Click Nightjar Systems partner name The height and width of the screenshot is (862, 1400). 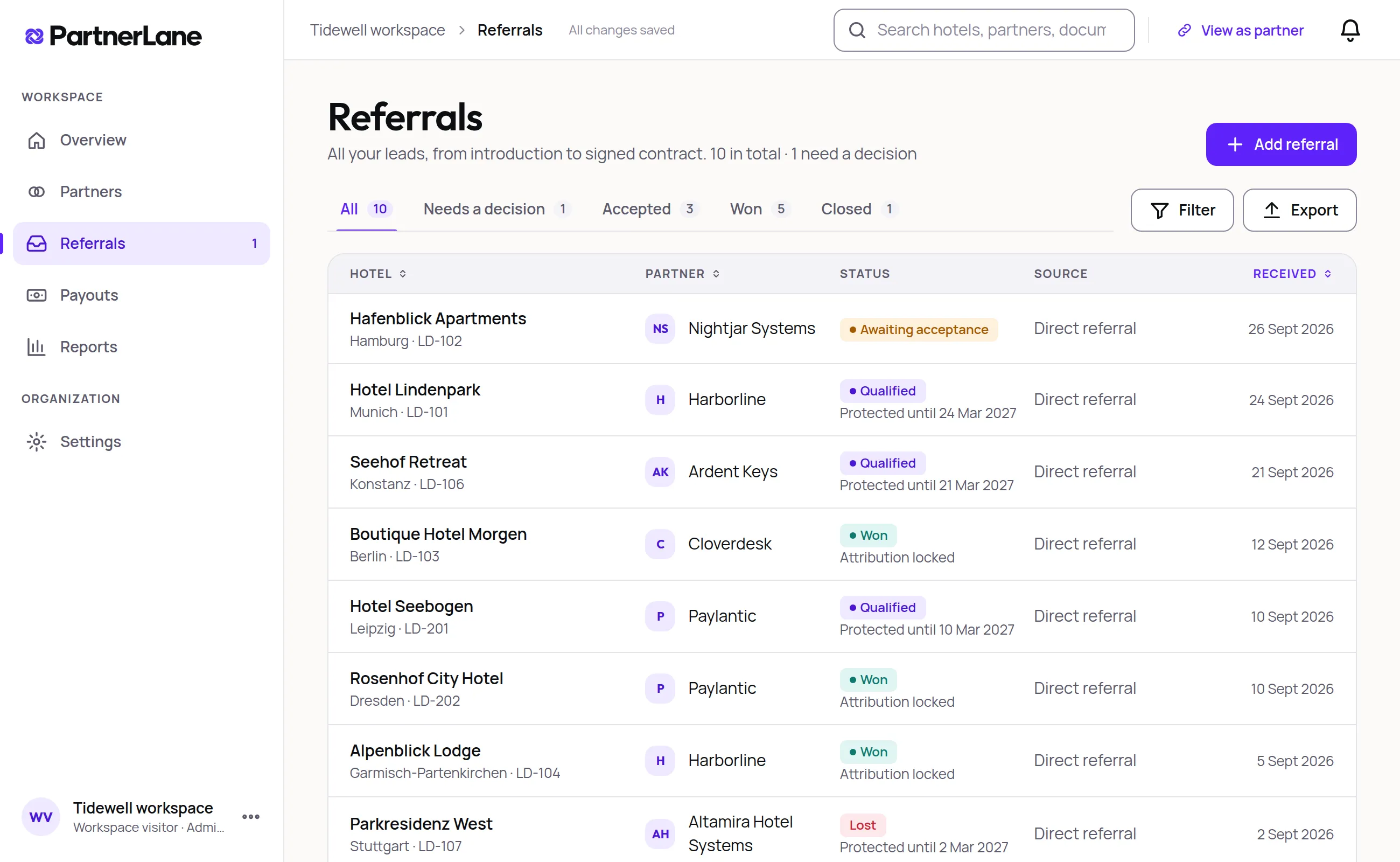752,329
